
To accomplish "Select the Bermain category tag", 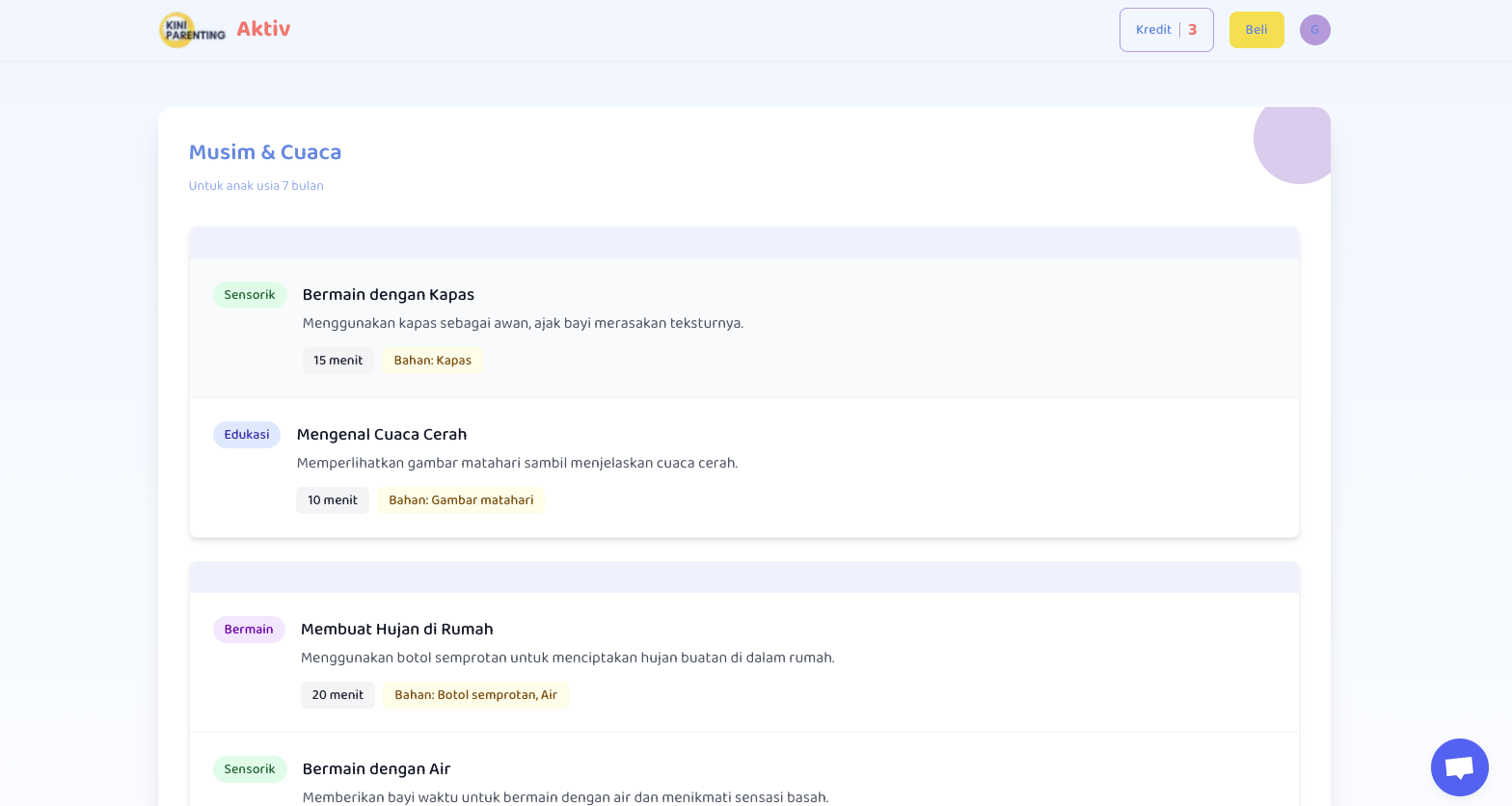I will (x=249, y=630).
